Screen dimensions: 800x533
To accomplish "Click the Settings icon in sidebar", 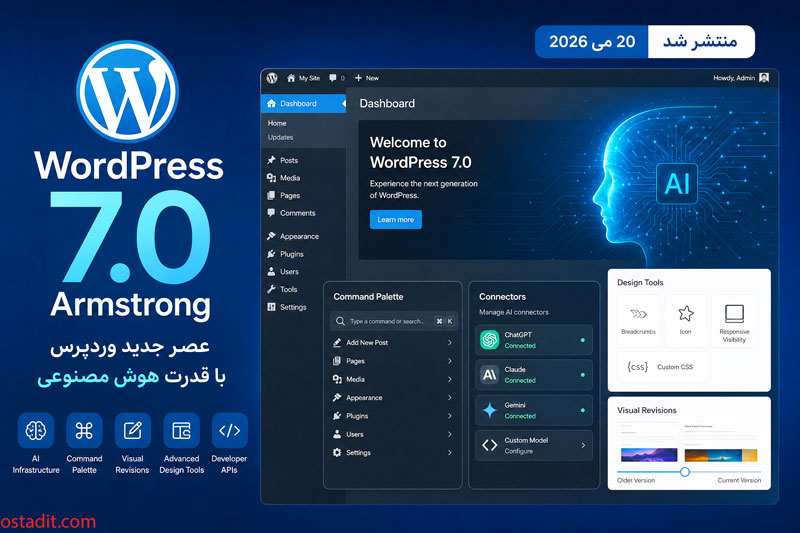I will coord(271,307).
